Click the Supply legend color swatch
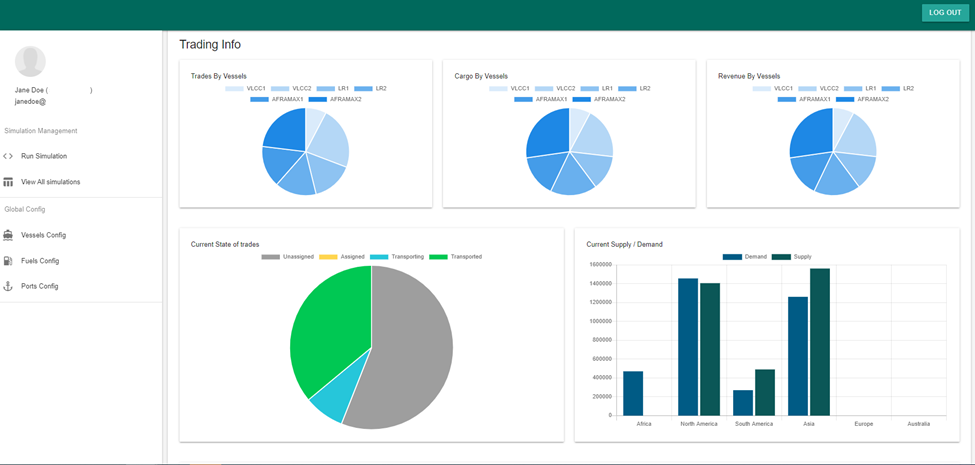The width and height of the screenshot is (975, 465). pyautogui.click(x=781, y=257)
